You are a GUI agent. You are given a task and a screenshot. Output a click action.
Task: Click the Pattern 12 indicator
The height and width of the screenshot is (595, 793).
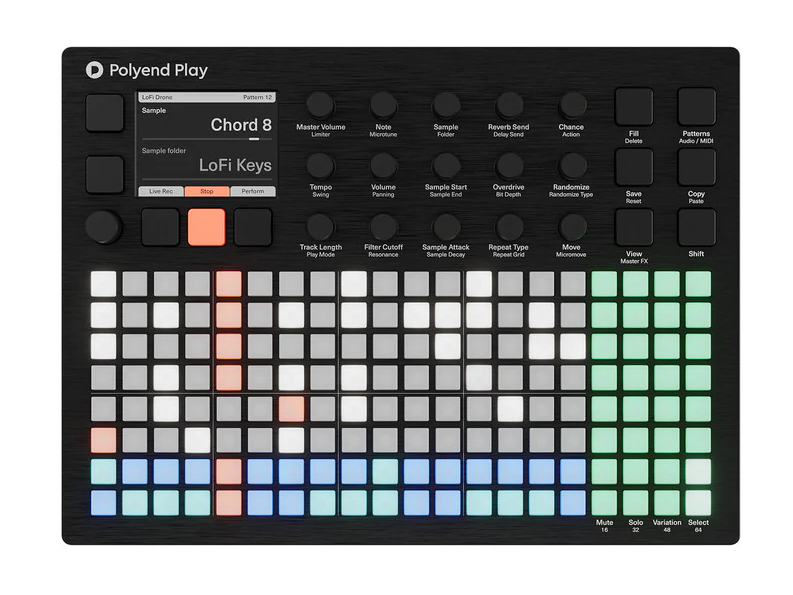(x=257, y=97)
